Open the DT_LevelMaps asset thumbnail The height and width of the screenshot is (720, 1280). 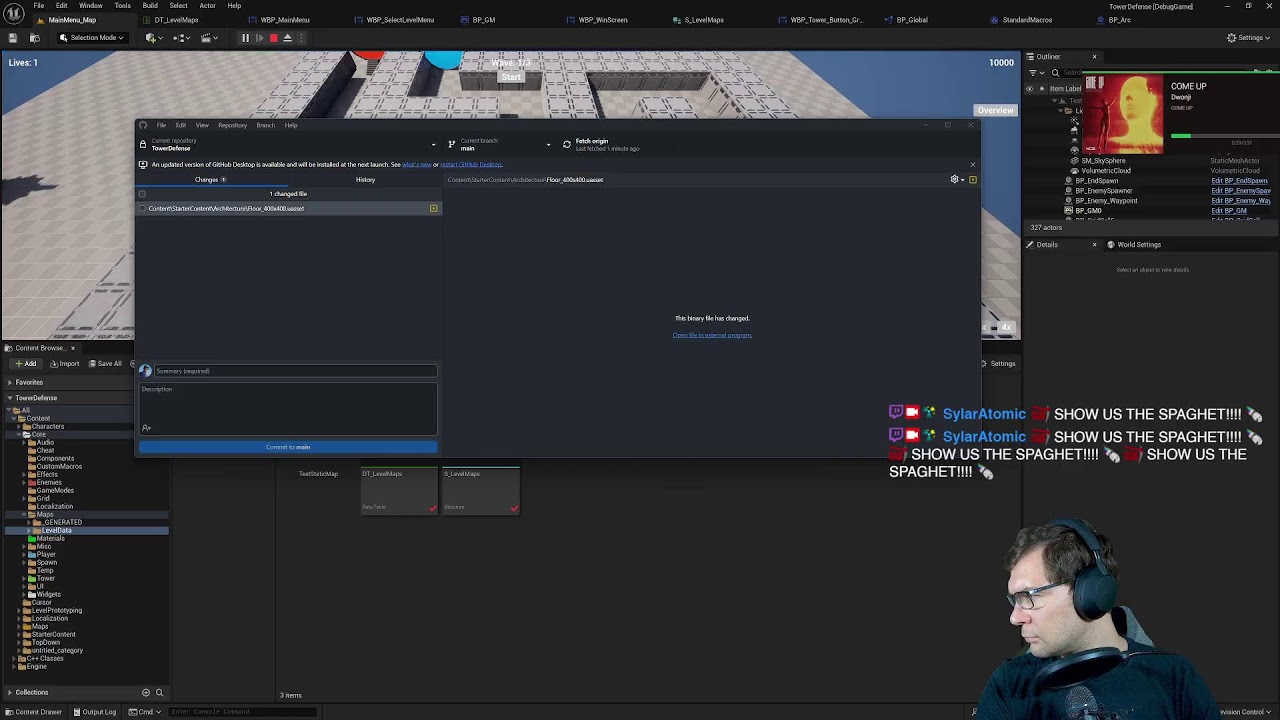tap(399, 491)
